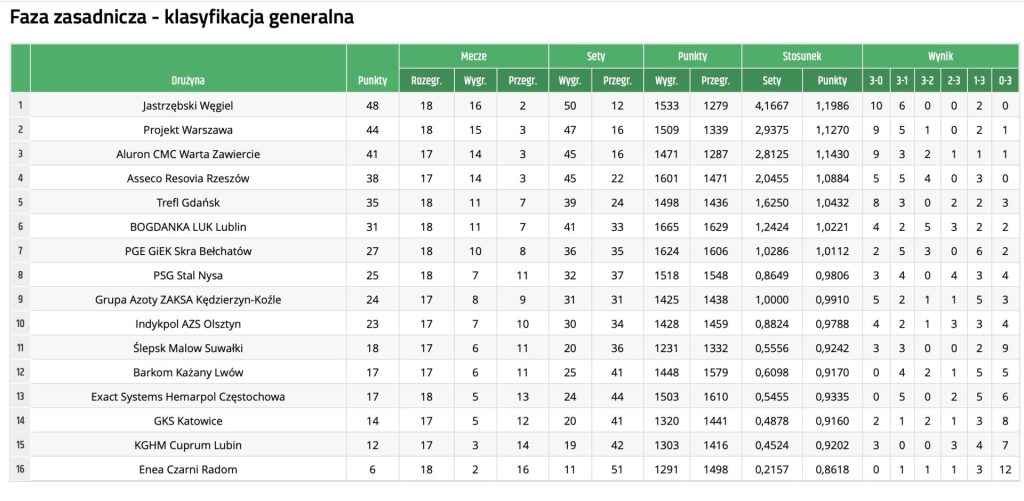The image size is (1024, 501).
Task: Open Trefl Gdańsk team entry
Action: pos(187,202)
